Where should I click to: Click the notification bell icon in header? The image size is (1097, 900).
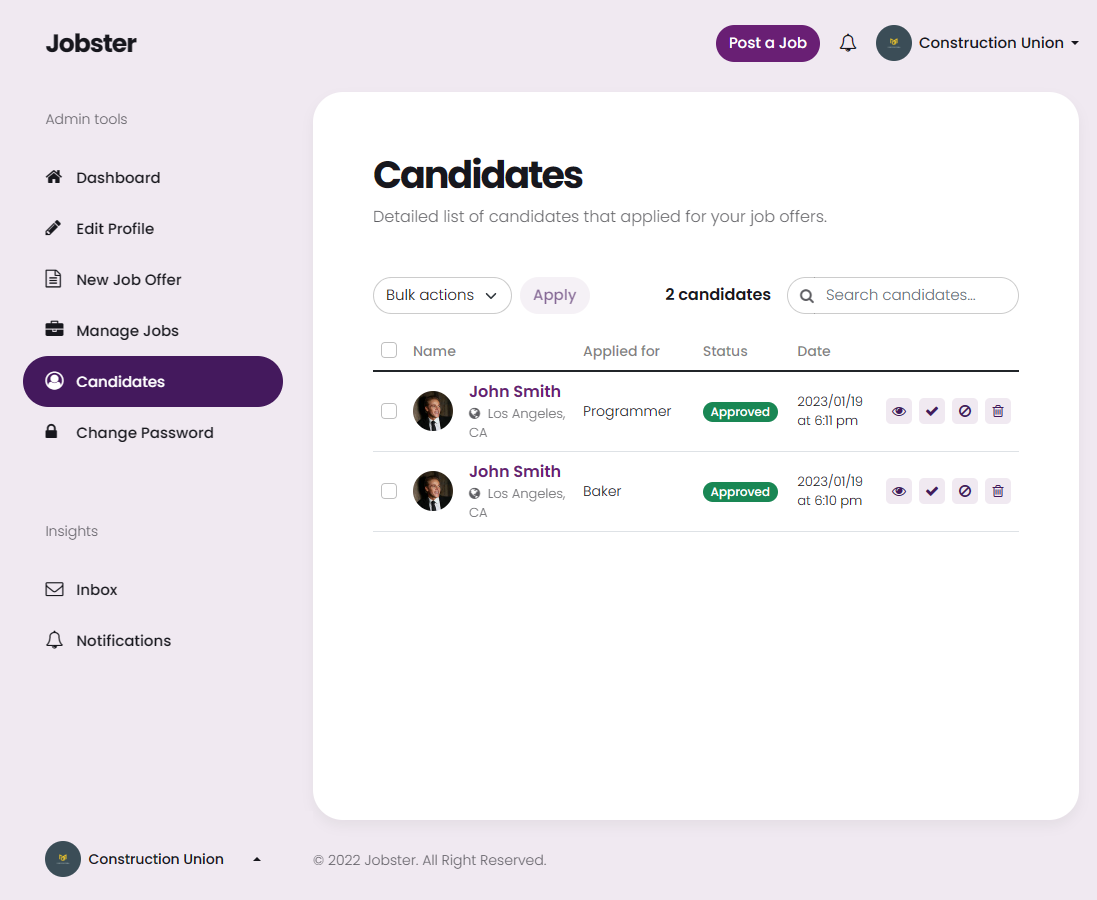point(847,43)
